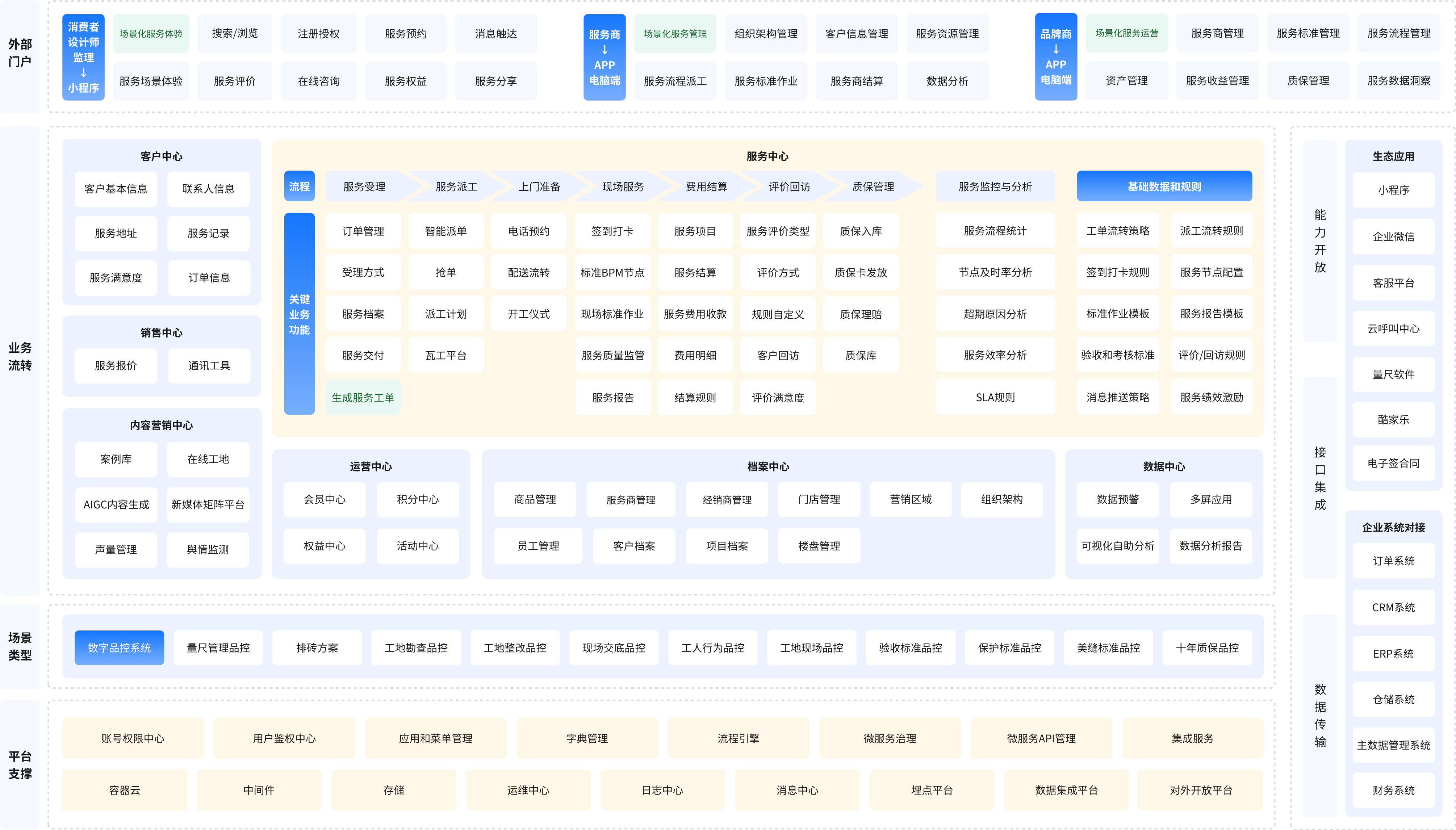This screenshot has width=1456, height=830.
Task: Click the 埋点平台 box
Action: 932,790
